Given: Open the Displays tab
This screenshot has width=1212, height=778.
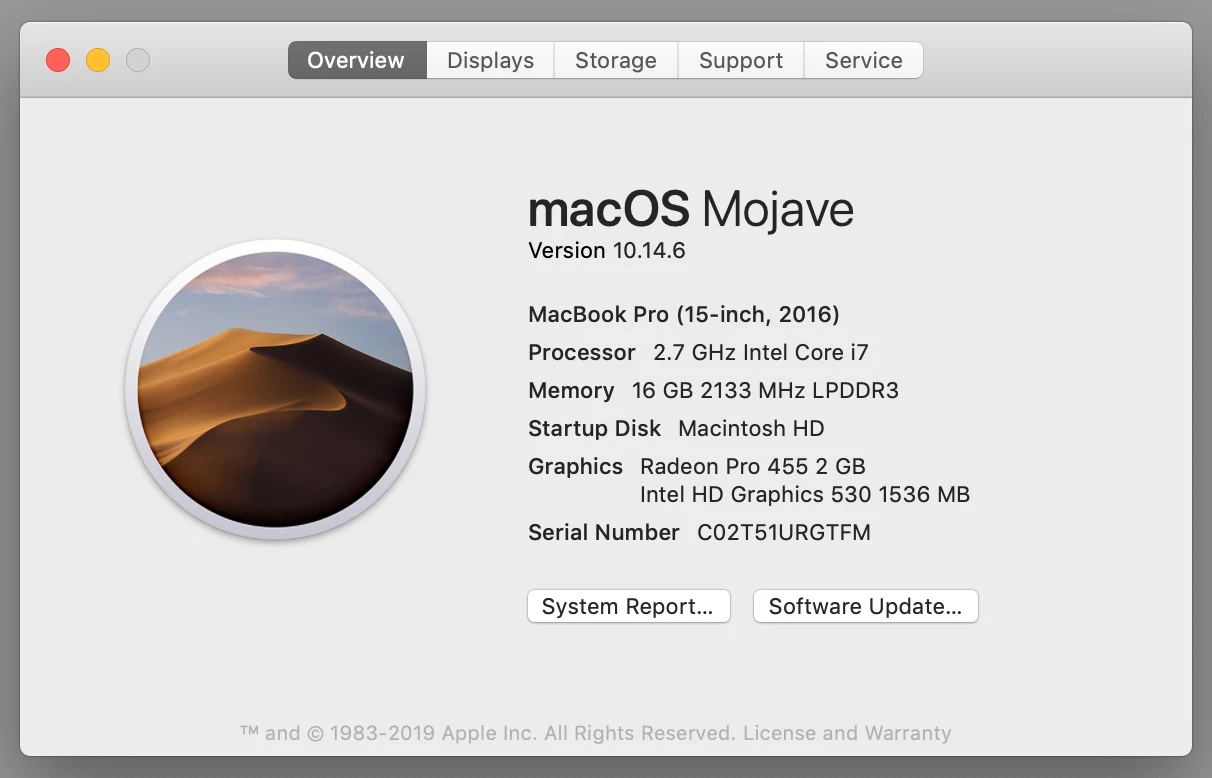Looking at the screenshot, I should 490,60.
